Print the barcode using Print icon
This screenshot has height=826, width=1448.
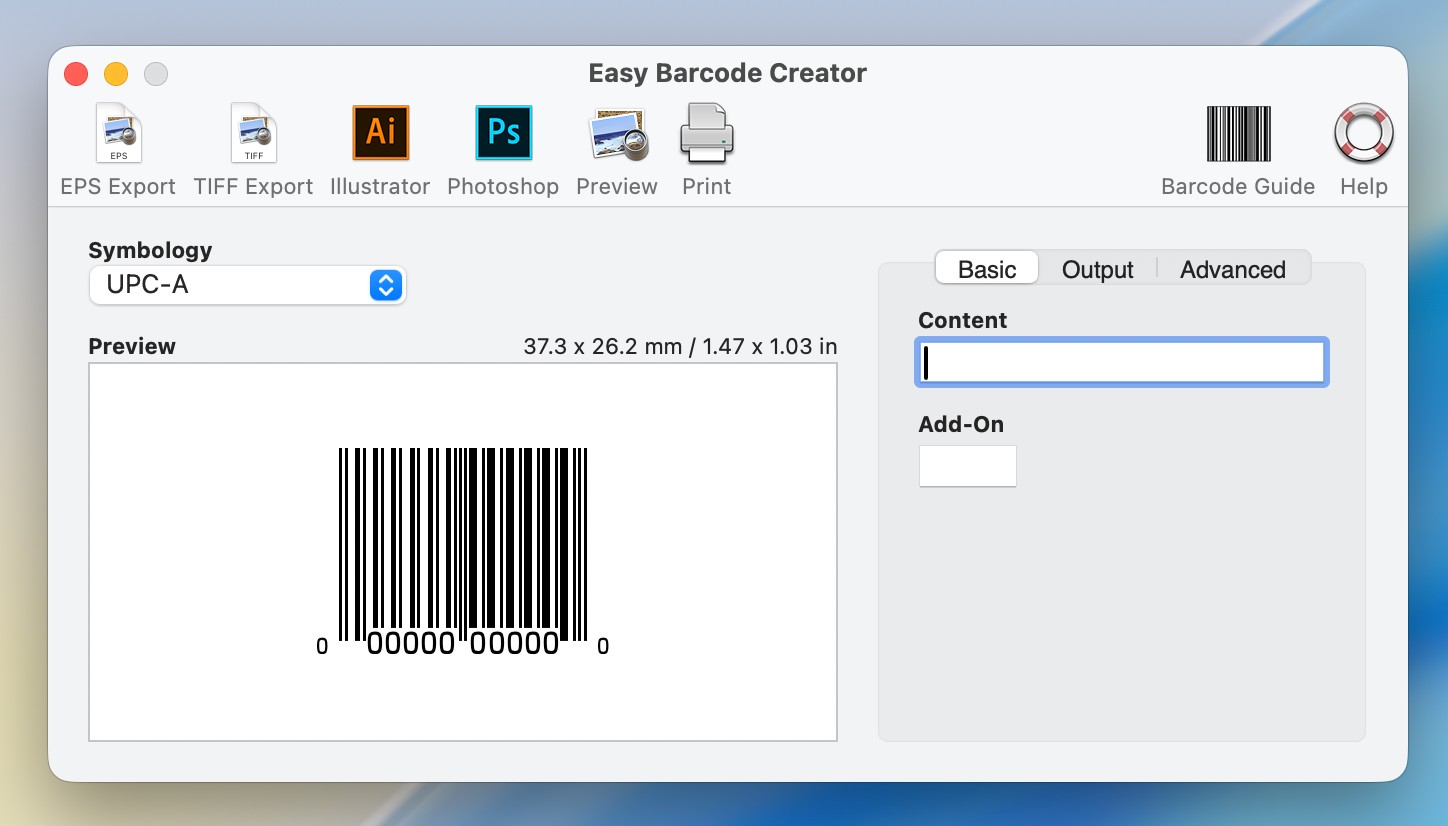706,134
